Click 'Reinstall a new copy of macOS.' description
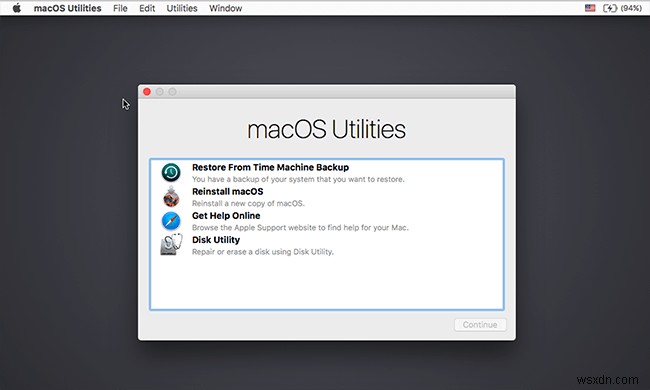 click(x=248, y=203)
